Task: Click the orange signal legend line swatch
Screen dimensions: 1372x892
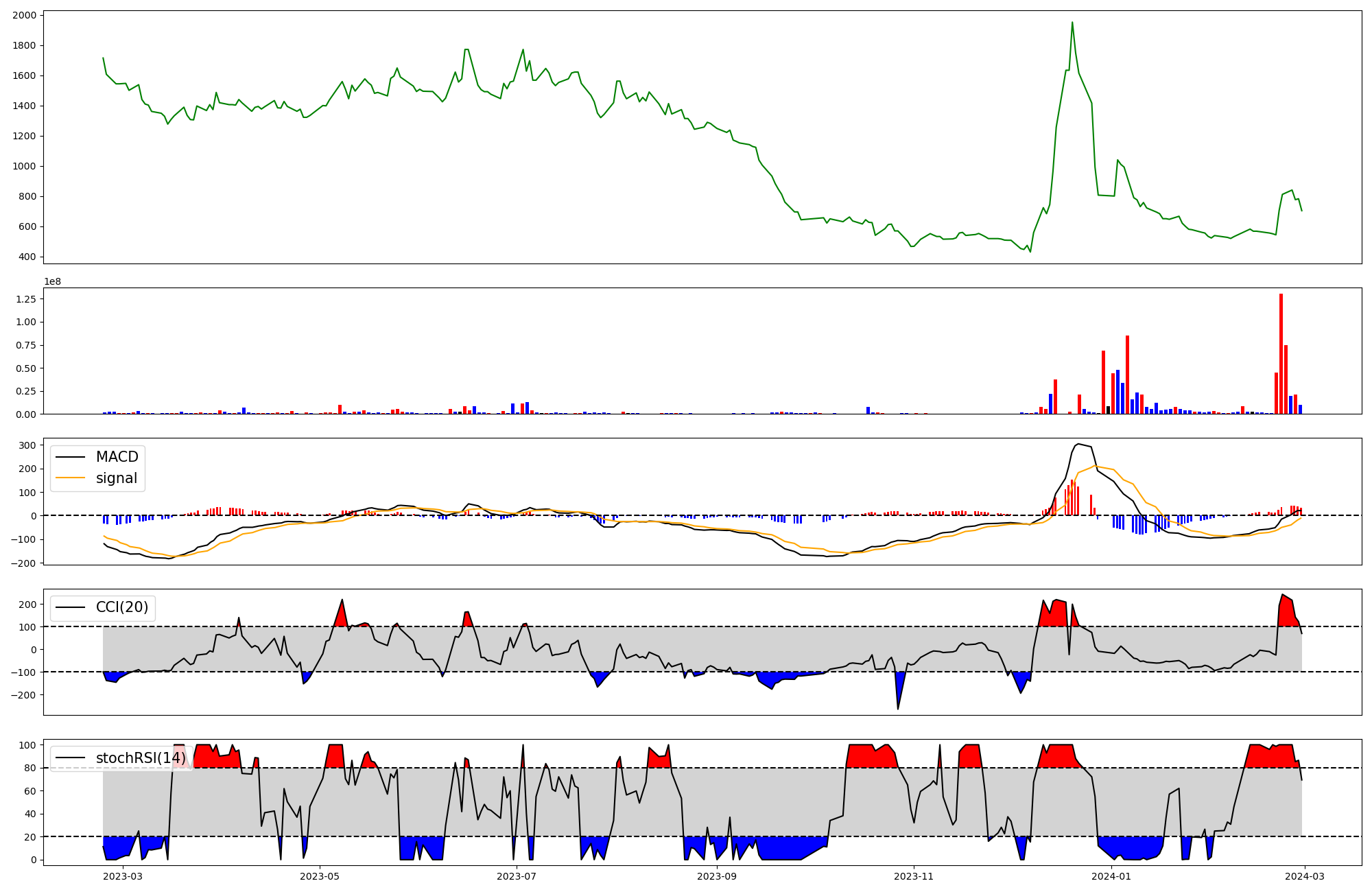Action: [x=70, y=478]
